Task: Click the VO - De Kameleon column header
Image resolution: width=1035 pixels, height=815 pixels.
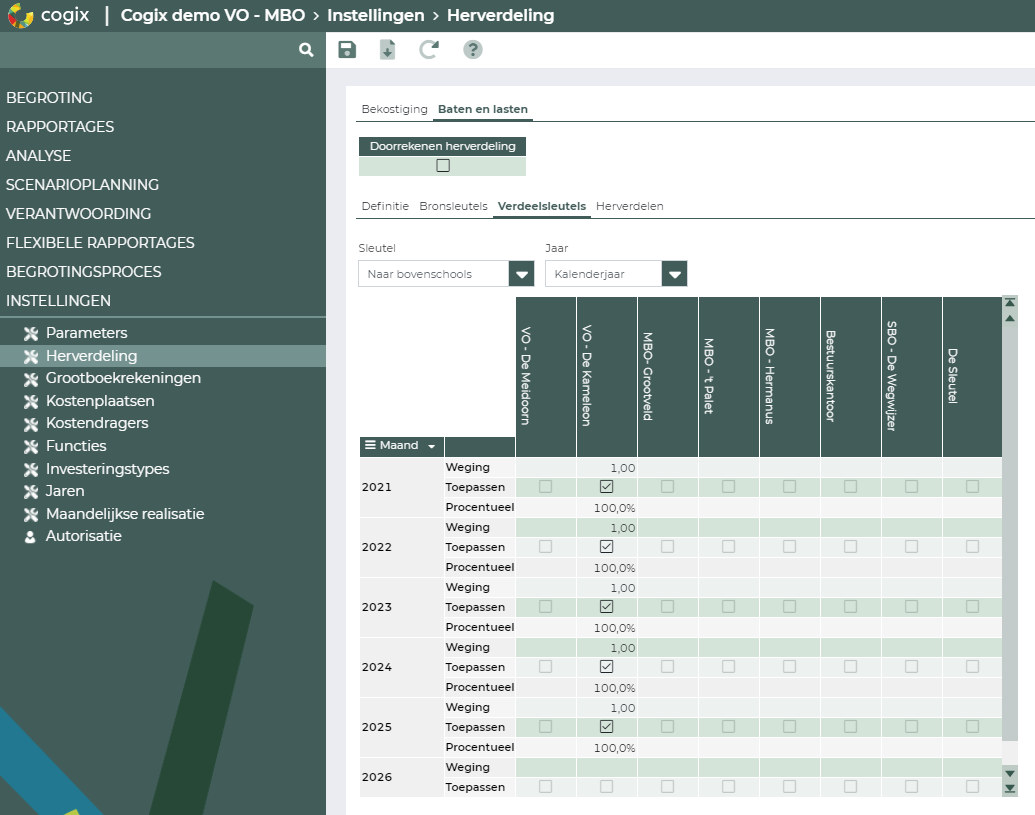Action: 607,376
